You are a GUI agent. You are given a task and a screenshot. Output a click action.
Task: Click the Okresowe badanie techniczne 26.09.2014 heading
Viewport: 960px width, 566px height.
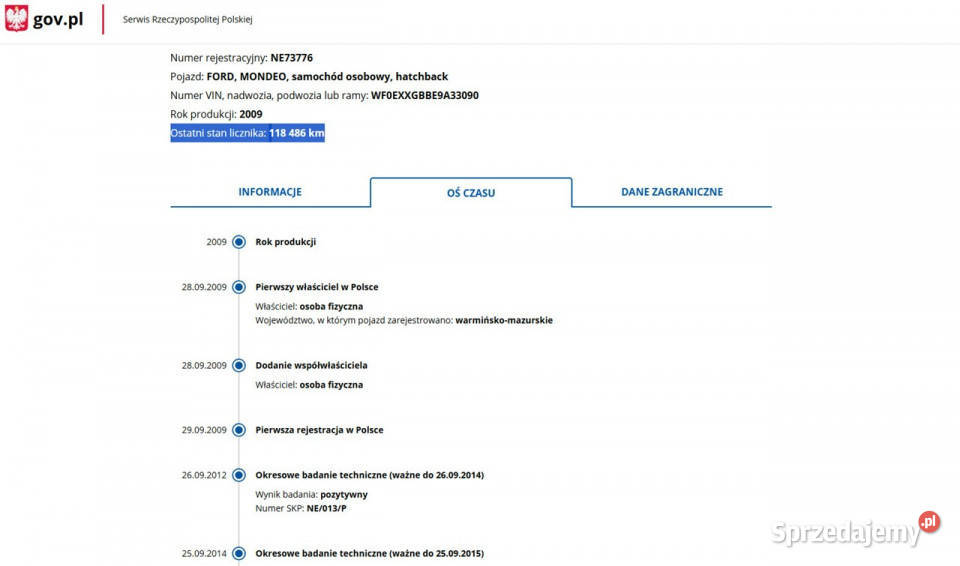pyautogui.click(x=369, y=475)
